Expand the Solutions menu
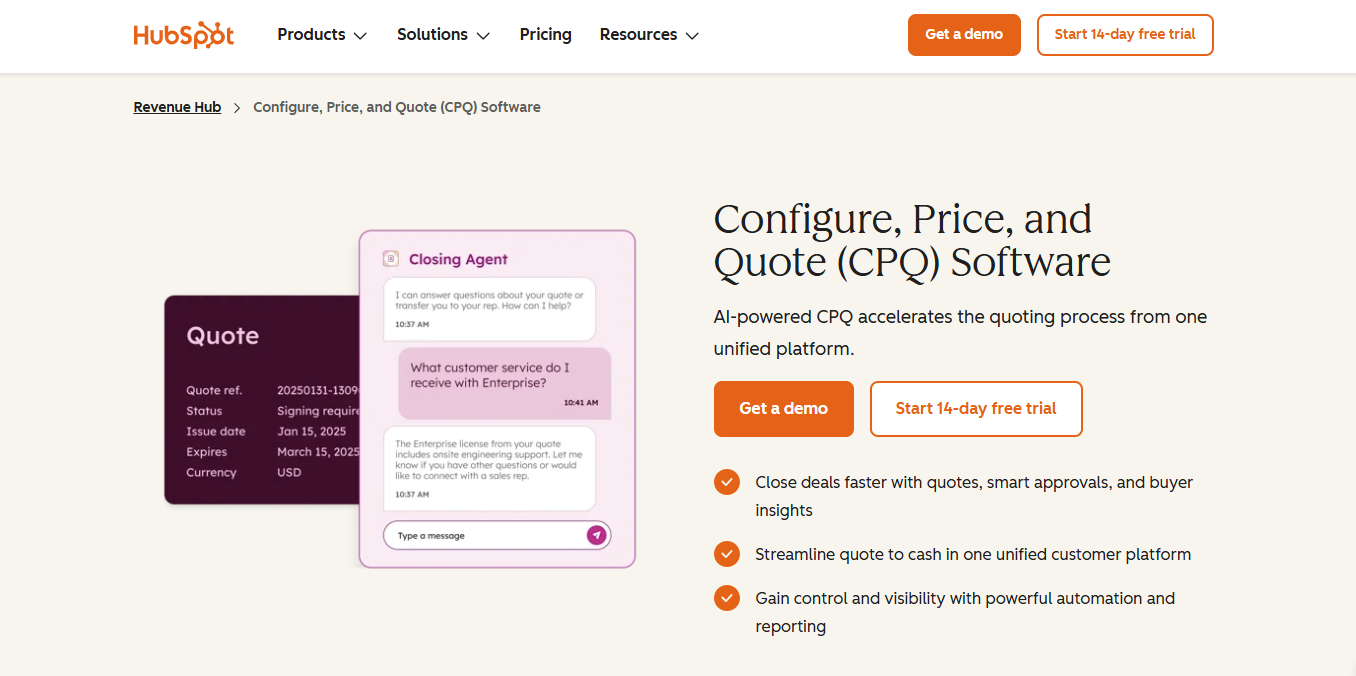The height and width of the screenshot is (676, 1356). click(443, 35)
